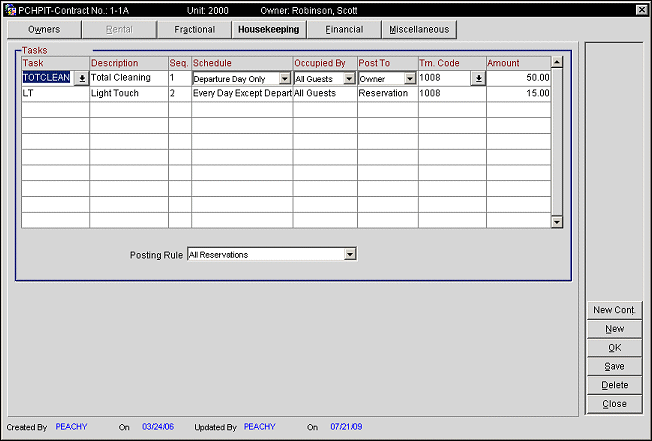Image resolution: width=652 pixels, height=441 pixels.
Task: Select the LT task cell
Action: 55,93
